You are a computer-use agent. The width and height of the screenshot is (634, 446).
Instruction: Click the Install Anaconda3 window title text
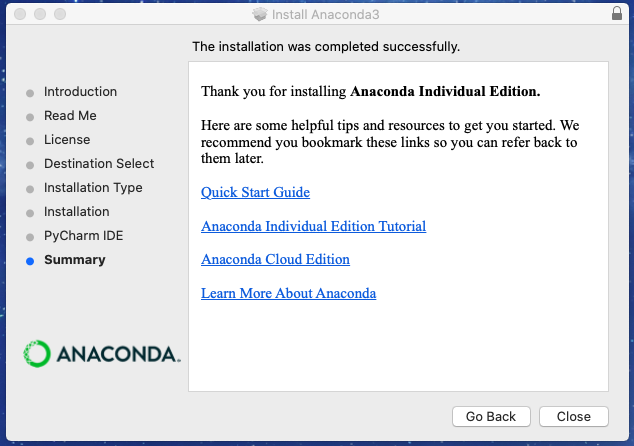pyautogui.click(x=325, y=14)
